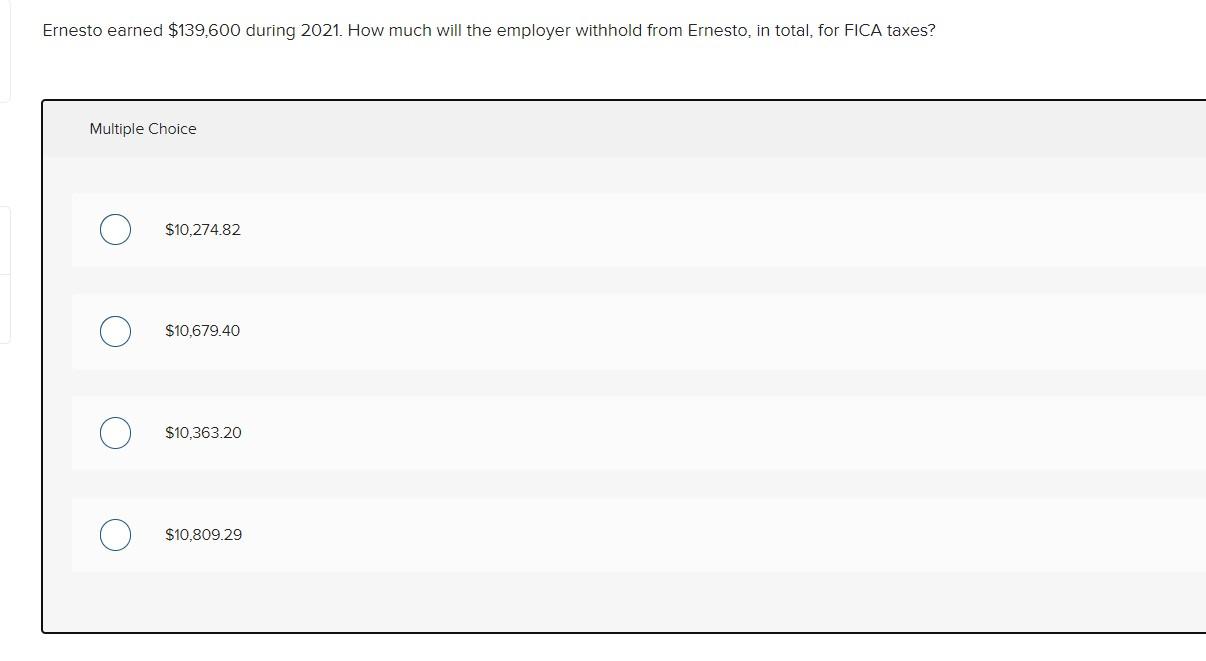Click the answer text $10,274.82
The width and height of the screenshot is (1206, 661).
click(202, 229)
